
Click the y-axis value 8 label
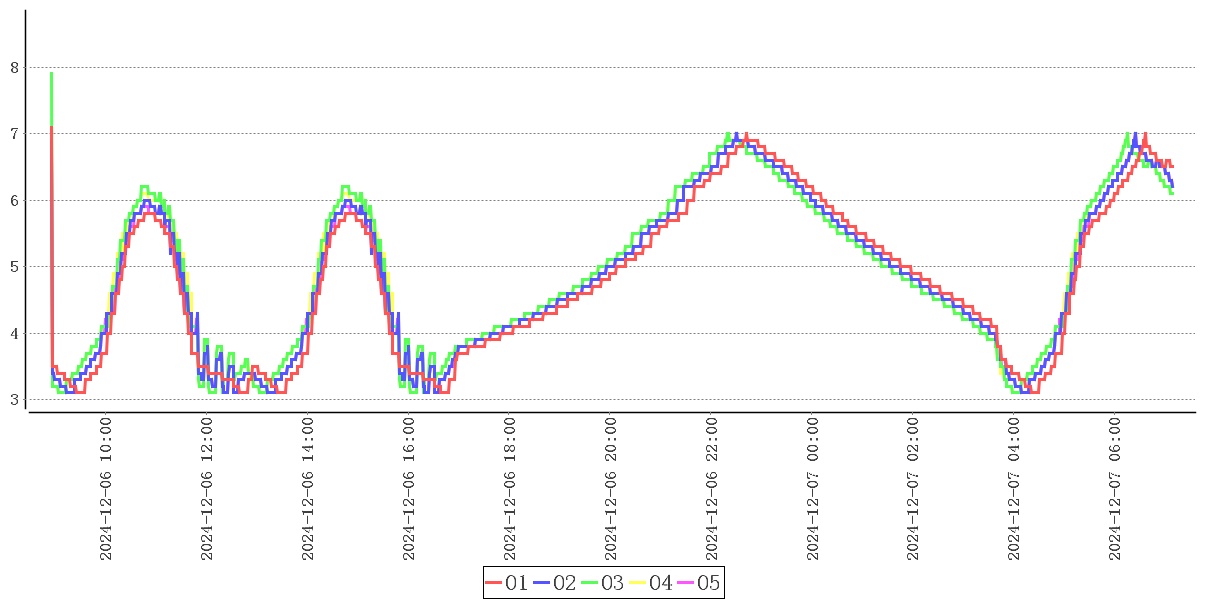coord(14,68)
